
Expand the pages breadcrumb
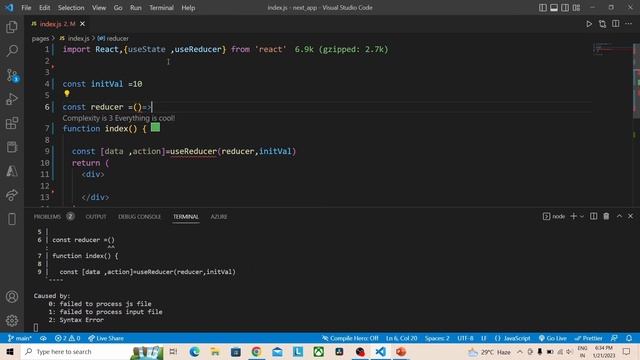coord(40,38)
